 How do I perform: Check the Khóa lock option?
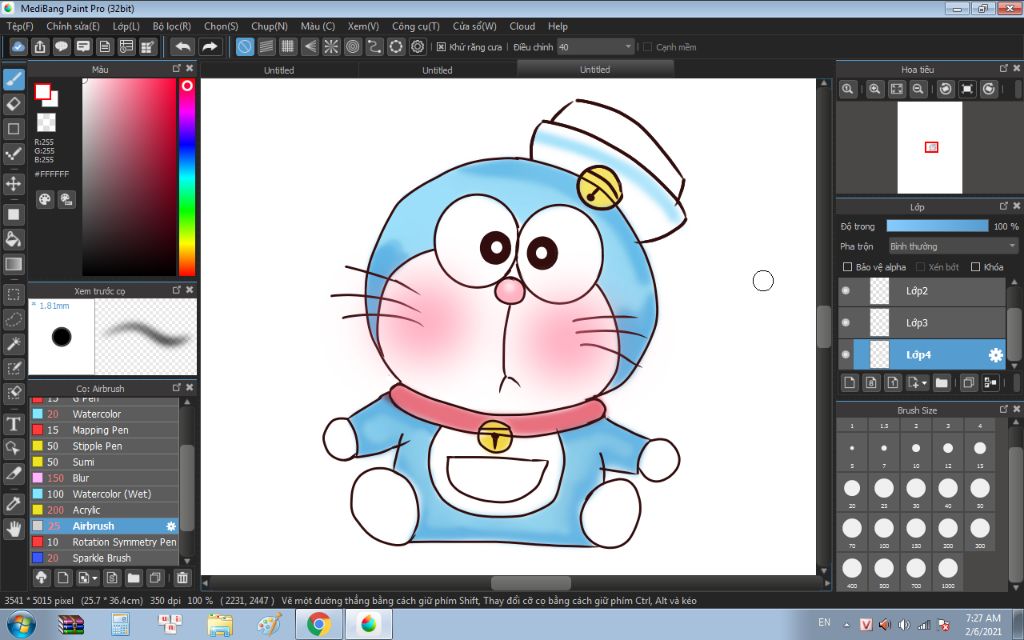(x=976, y=267)
